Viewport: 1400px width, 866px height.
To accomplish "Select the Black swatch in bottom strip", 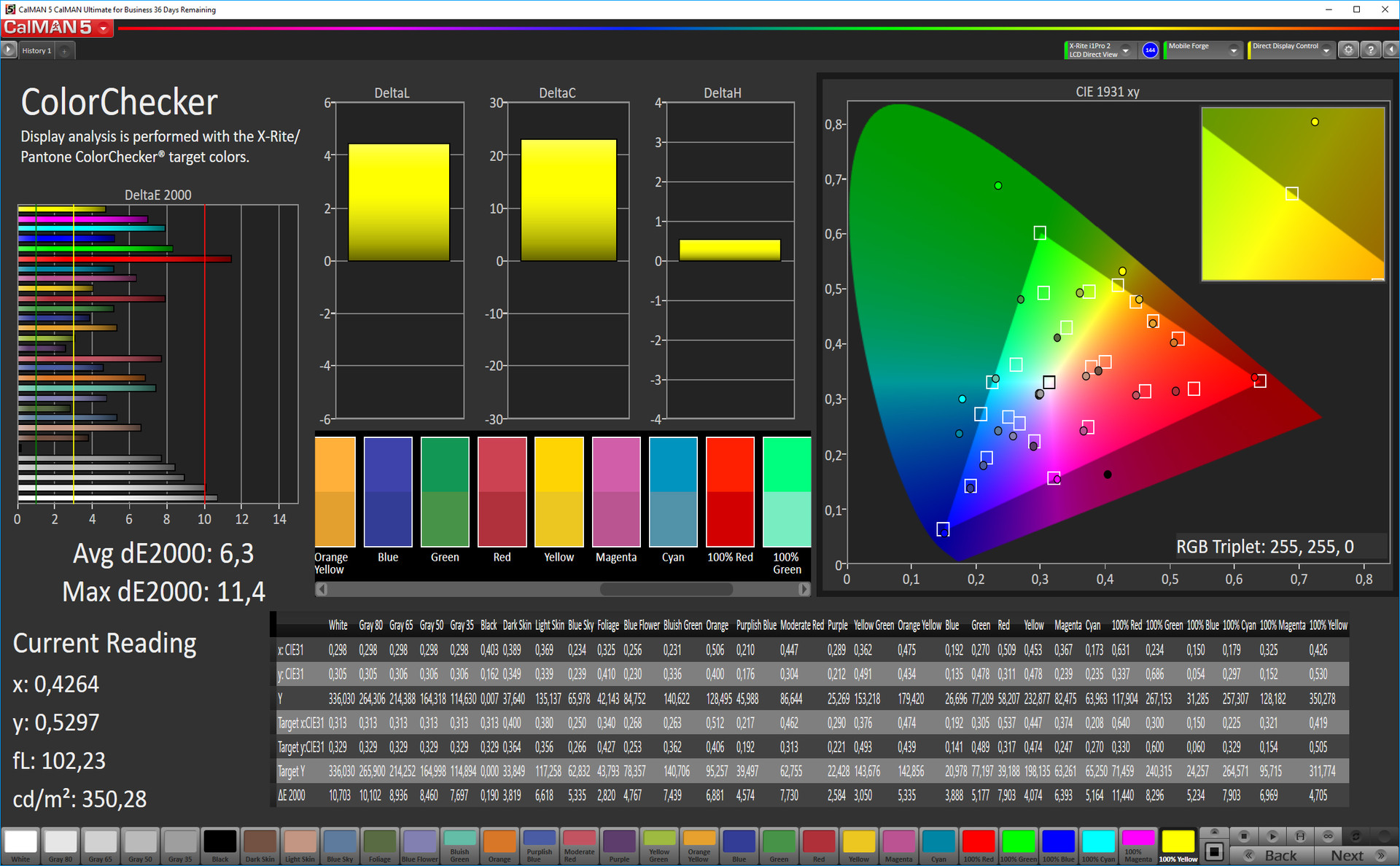I will [220, 846].
